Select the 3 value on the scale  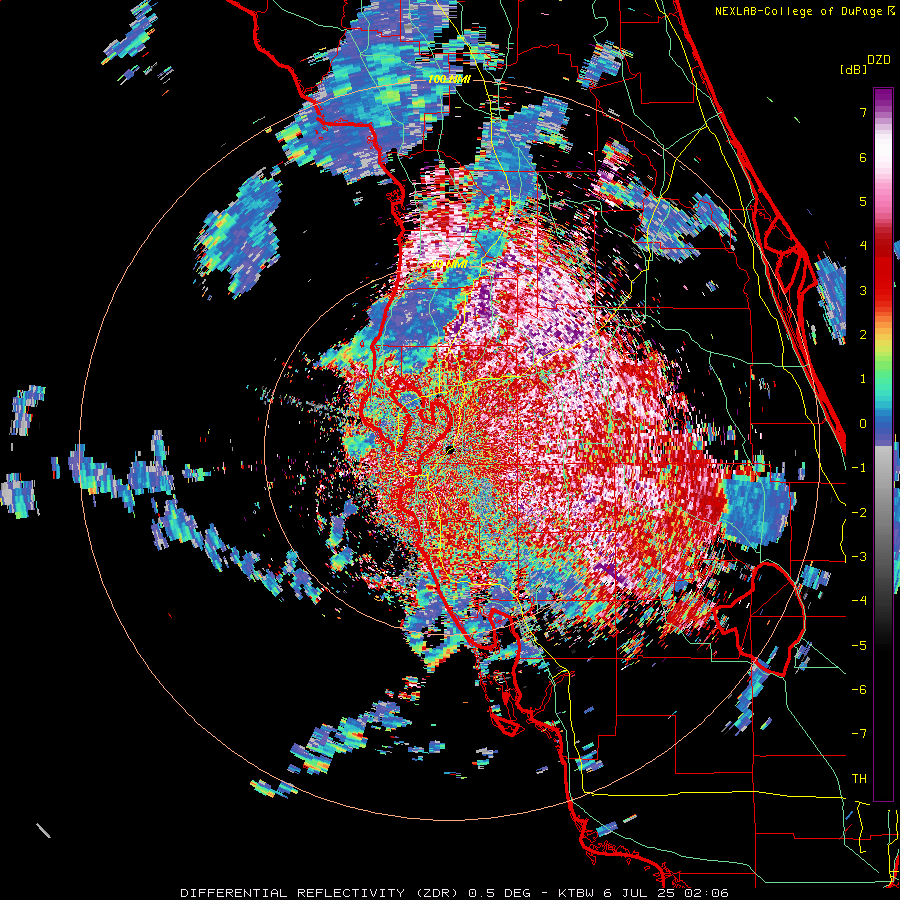863,290
